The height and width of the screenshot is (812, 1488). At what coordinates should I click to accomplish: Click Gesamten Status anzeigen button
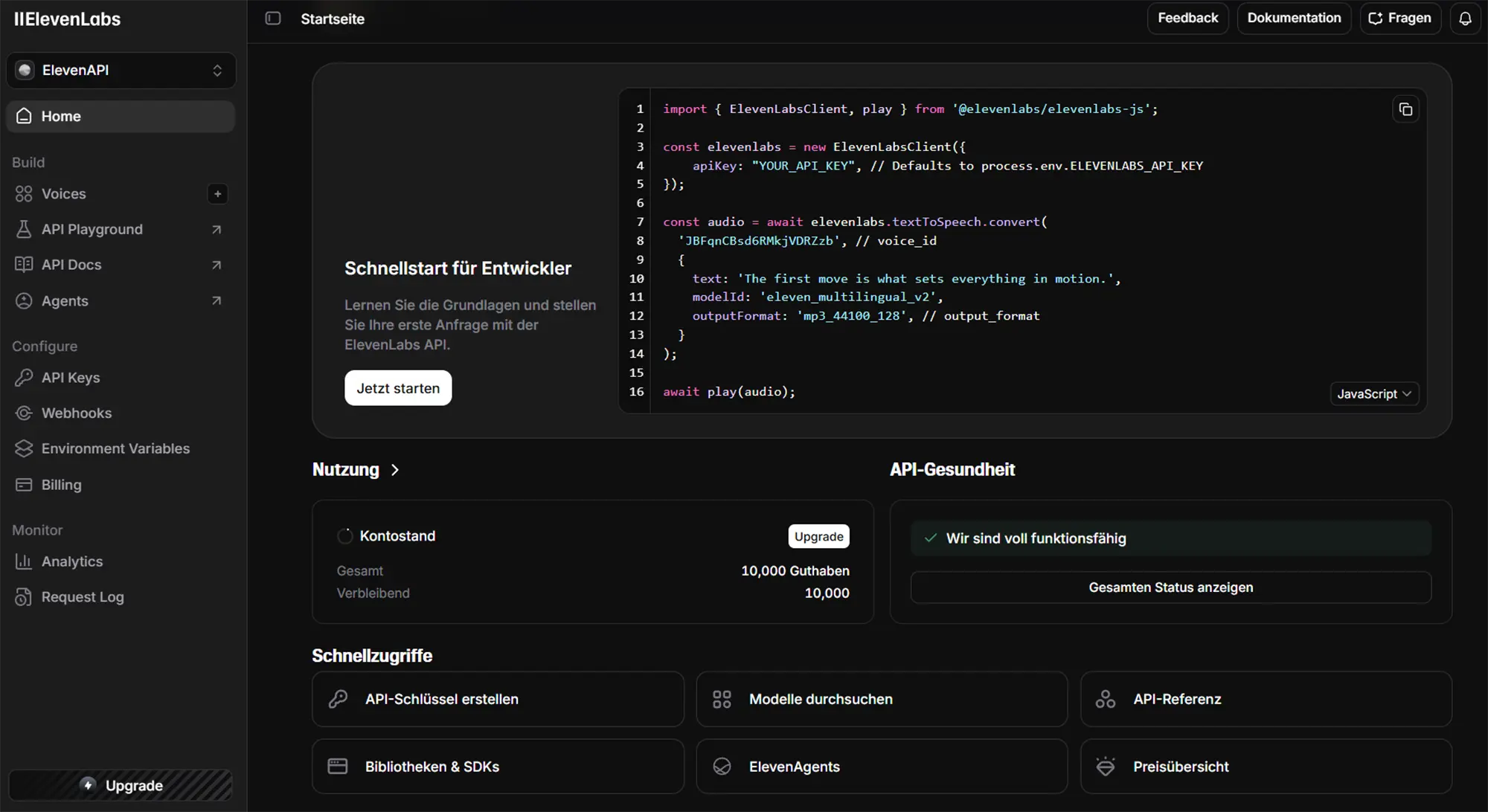[1170, 587]
